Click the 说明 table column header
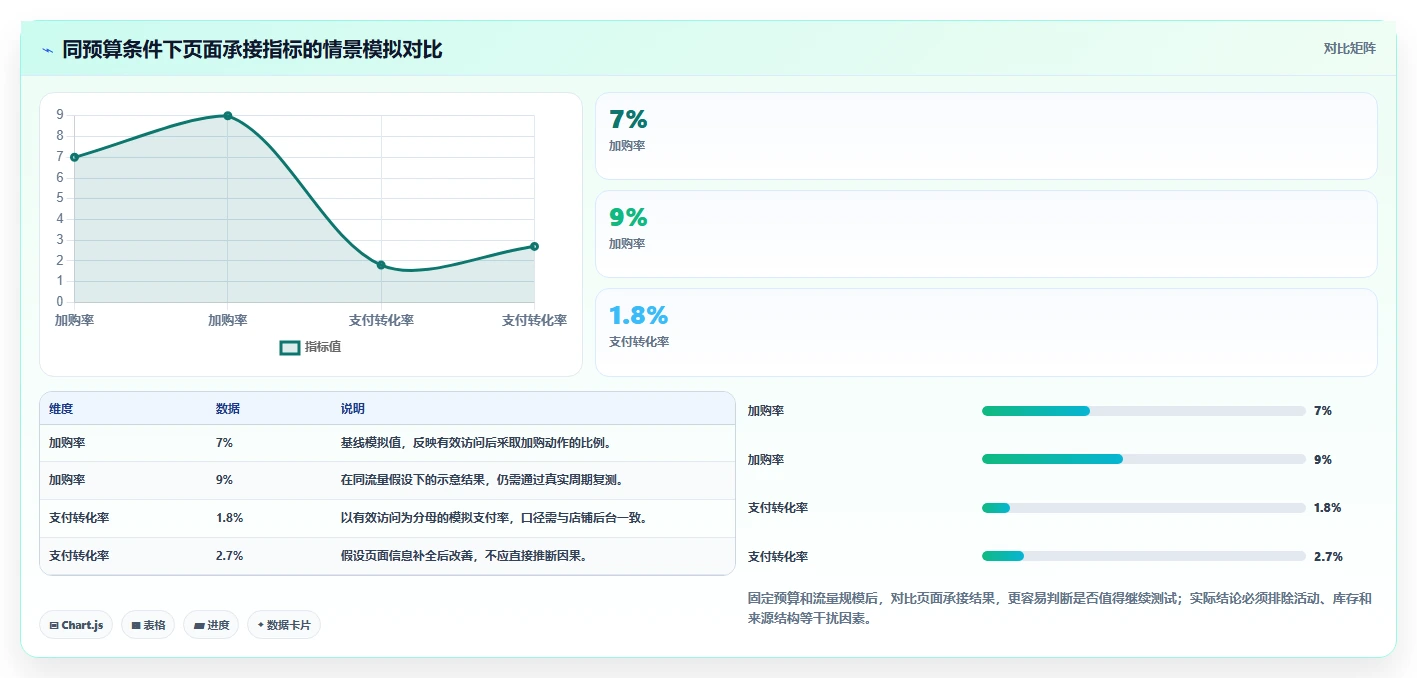This screenshot has height=678, width=1417. click(353, 409)
